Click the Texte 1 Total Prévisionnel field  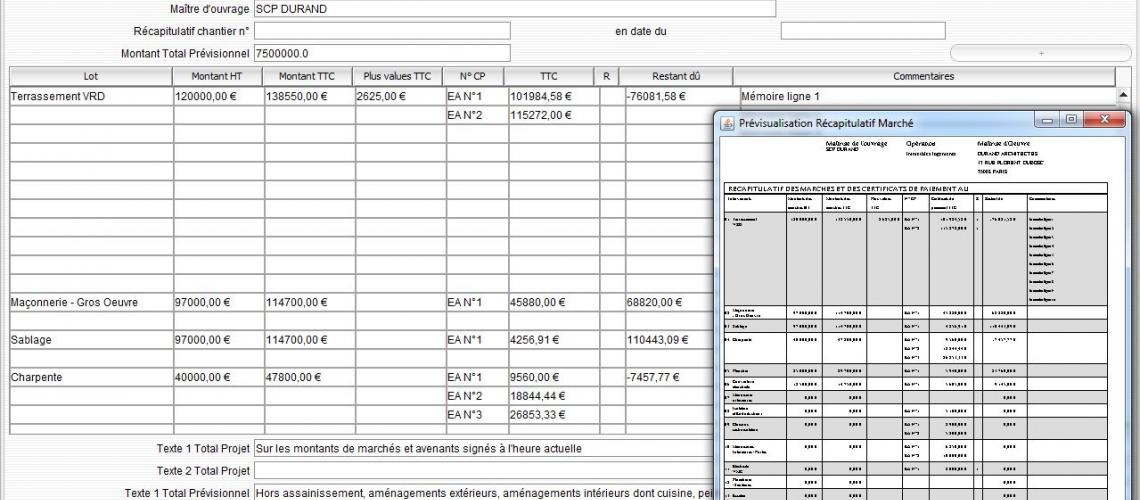pos(483,493)
